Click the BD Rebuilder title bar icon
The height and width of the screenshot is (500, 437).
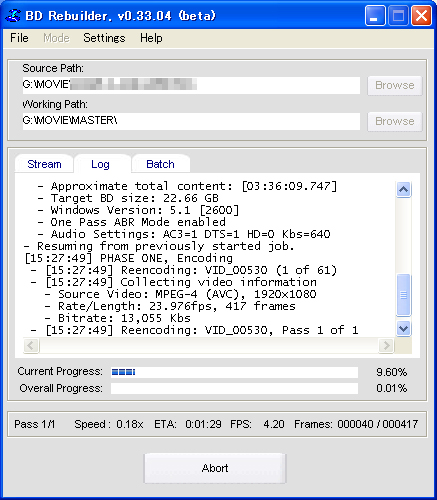click(x=13, y=15)
